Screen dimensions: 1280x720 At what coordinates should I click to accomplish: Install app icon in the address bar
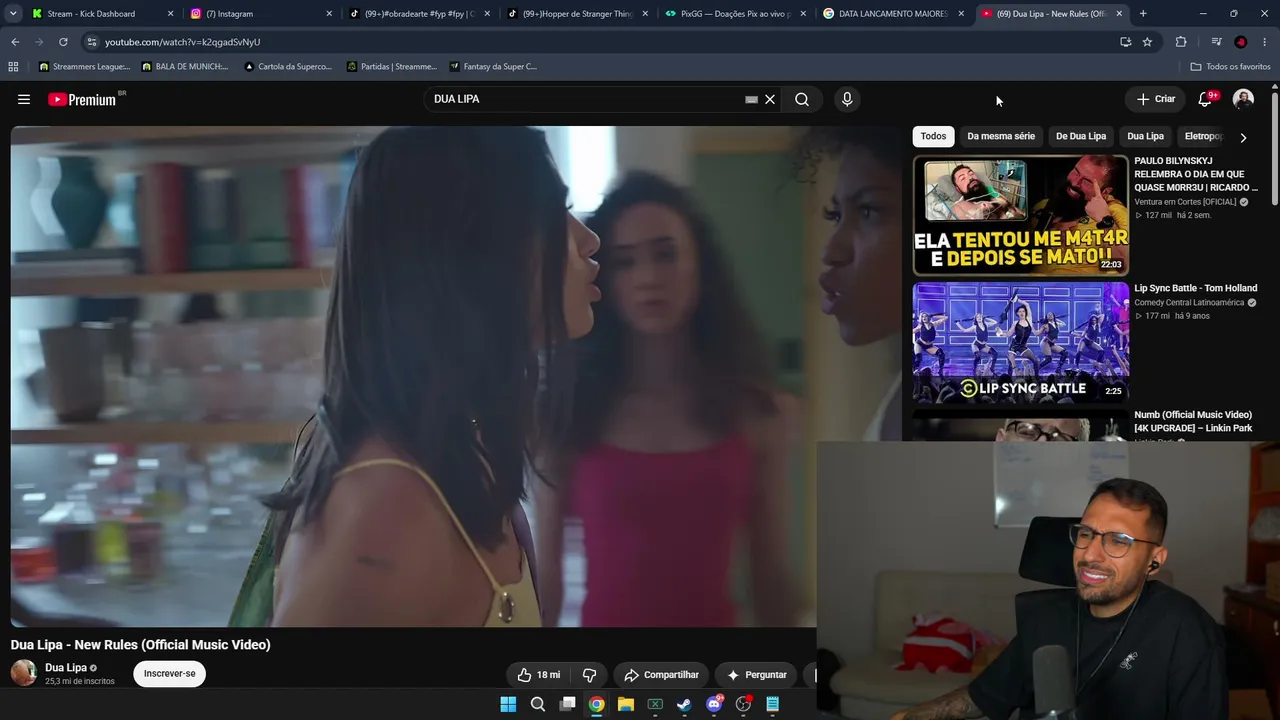[x=1126, y=42]
